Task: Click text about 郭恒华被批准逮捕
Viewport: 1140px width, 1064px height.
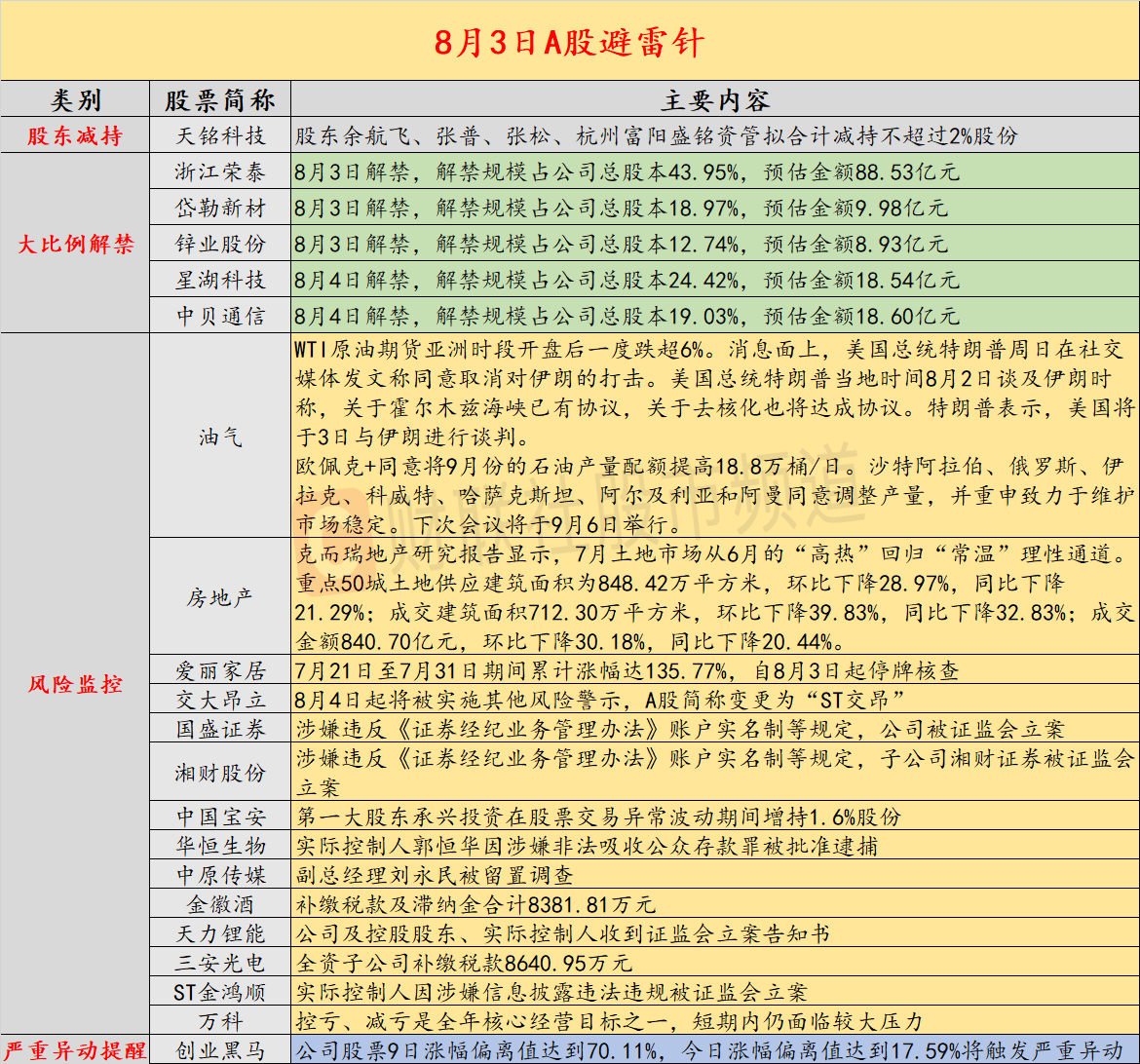Action: coord(587,845)
